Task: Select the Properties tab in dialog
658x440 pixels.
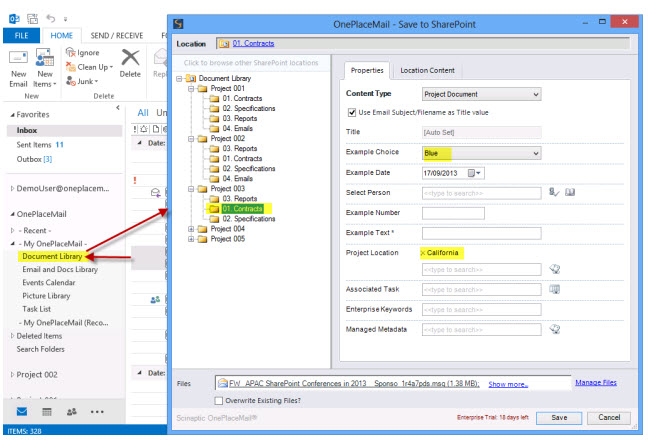Action: [367, 70]
